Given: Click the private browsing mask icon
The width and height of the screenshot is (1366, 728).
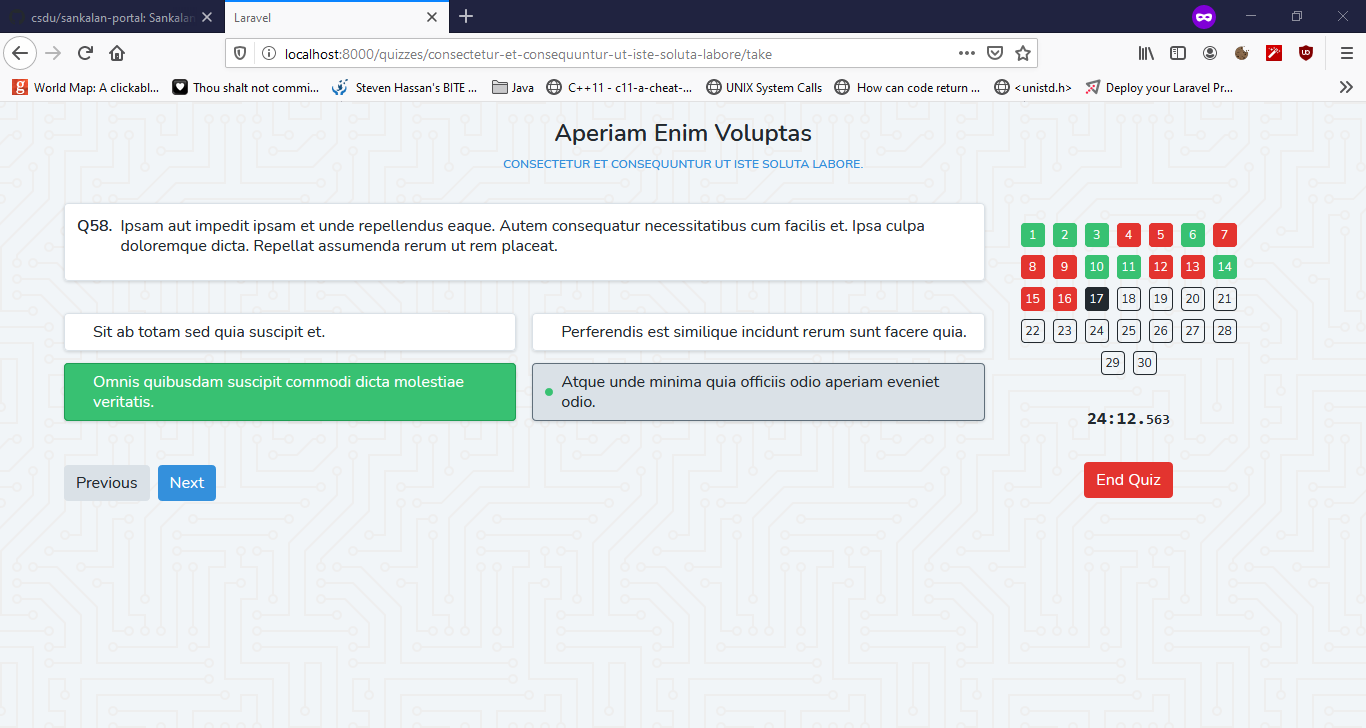Looking at the screenshot, I should [x=1204, y=17].
